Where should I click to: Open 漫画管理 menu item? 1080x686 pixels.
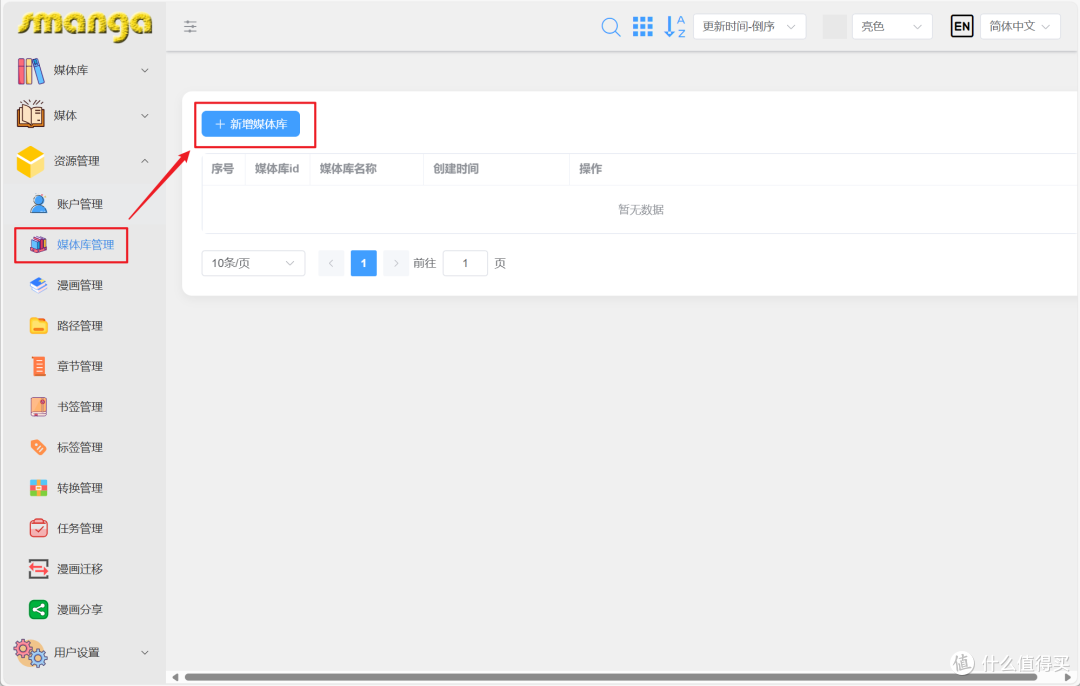[83, 285]
